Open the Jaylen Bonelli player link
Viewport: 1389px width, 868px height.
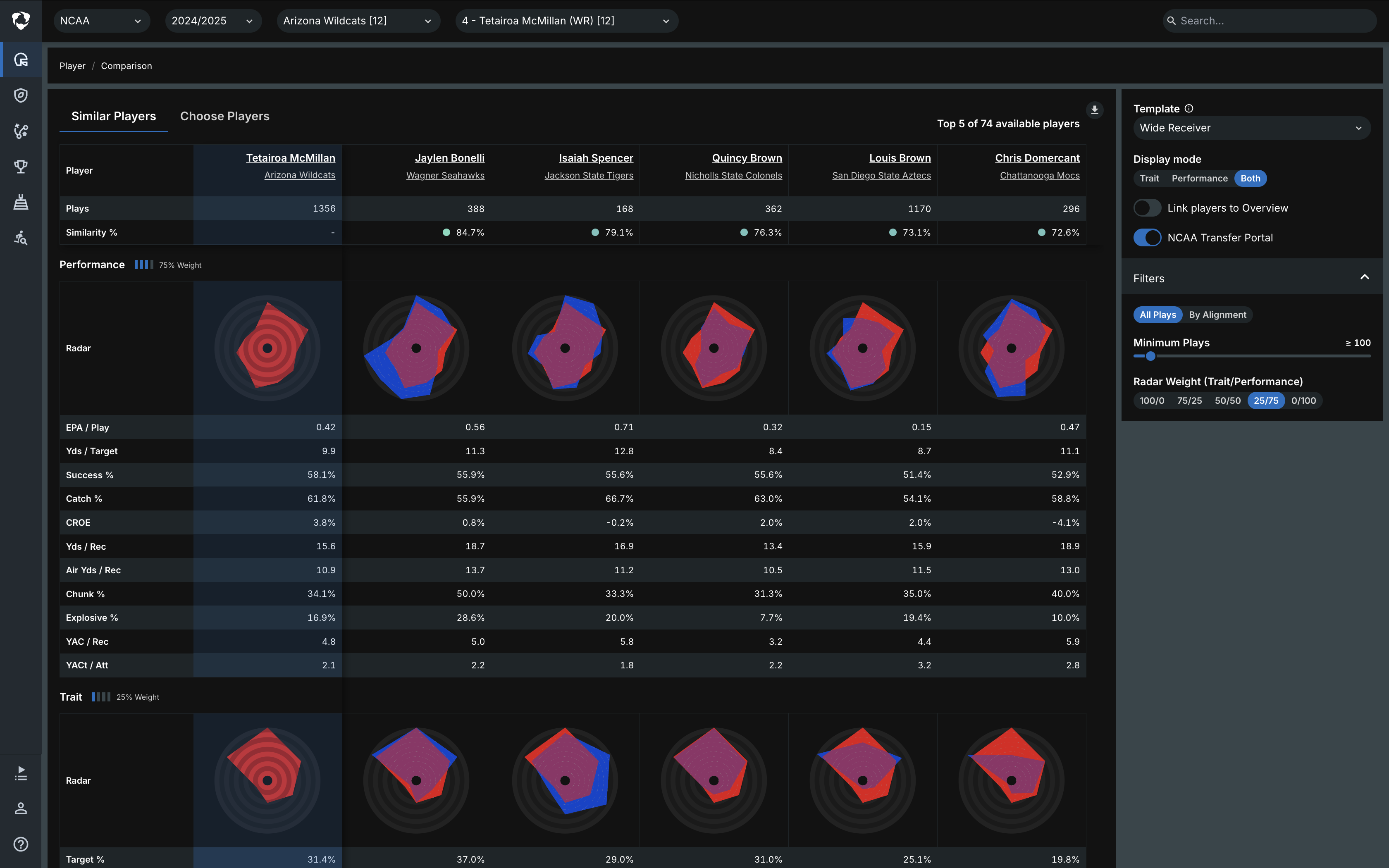pos(449,158)
